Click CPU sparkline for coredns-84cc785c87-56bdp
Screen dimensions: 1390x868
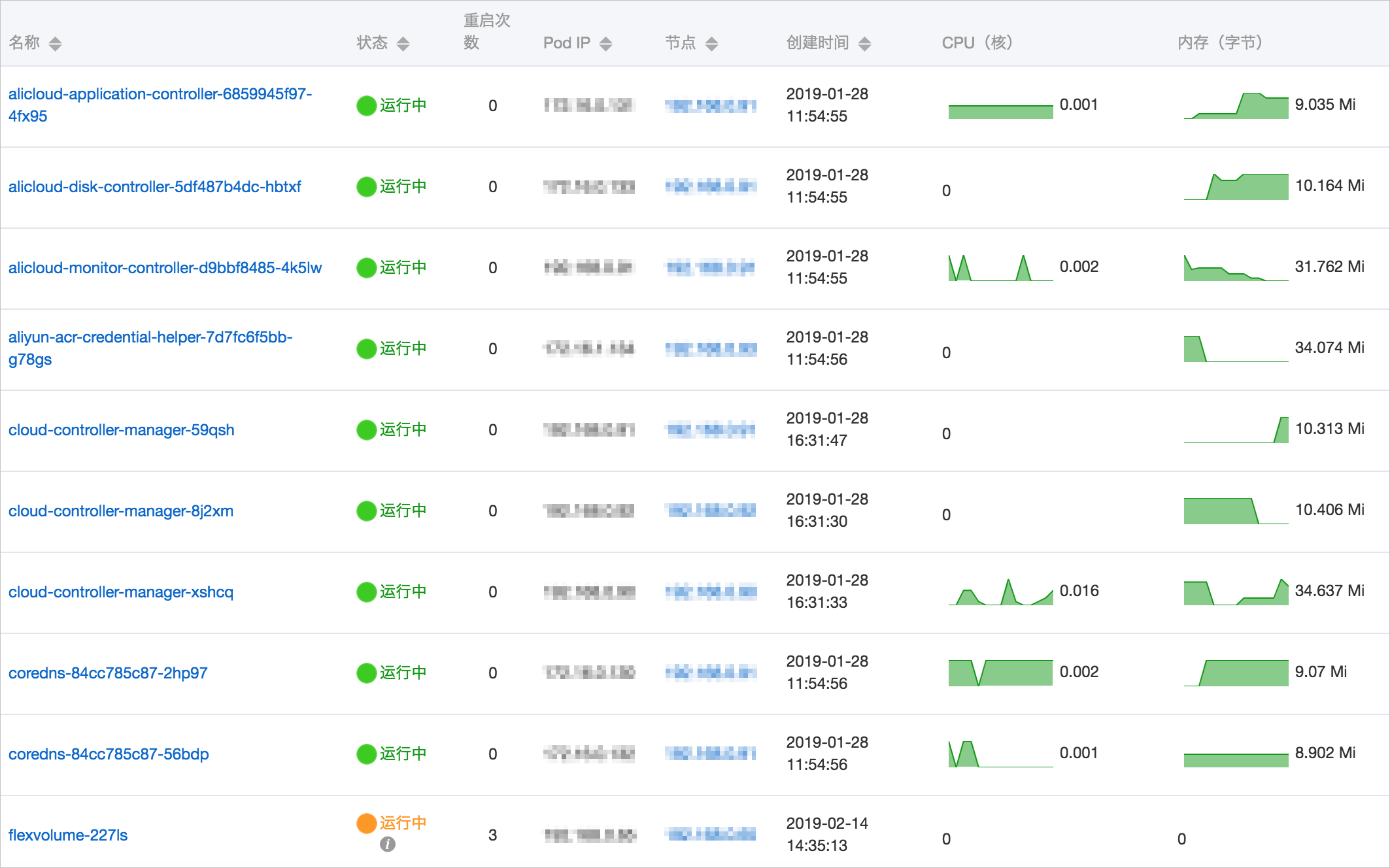tap(1000, 754)
